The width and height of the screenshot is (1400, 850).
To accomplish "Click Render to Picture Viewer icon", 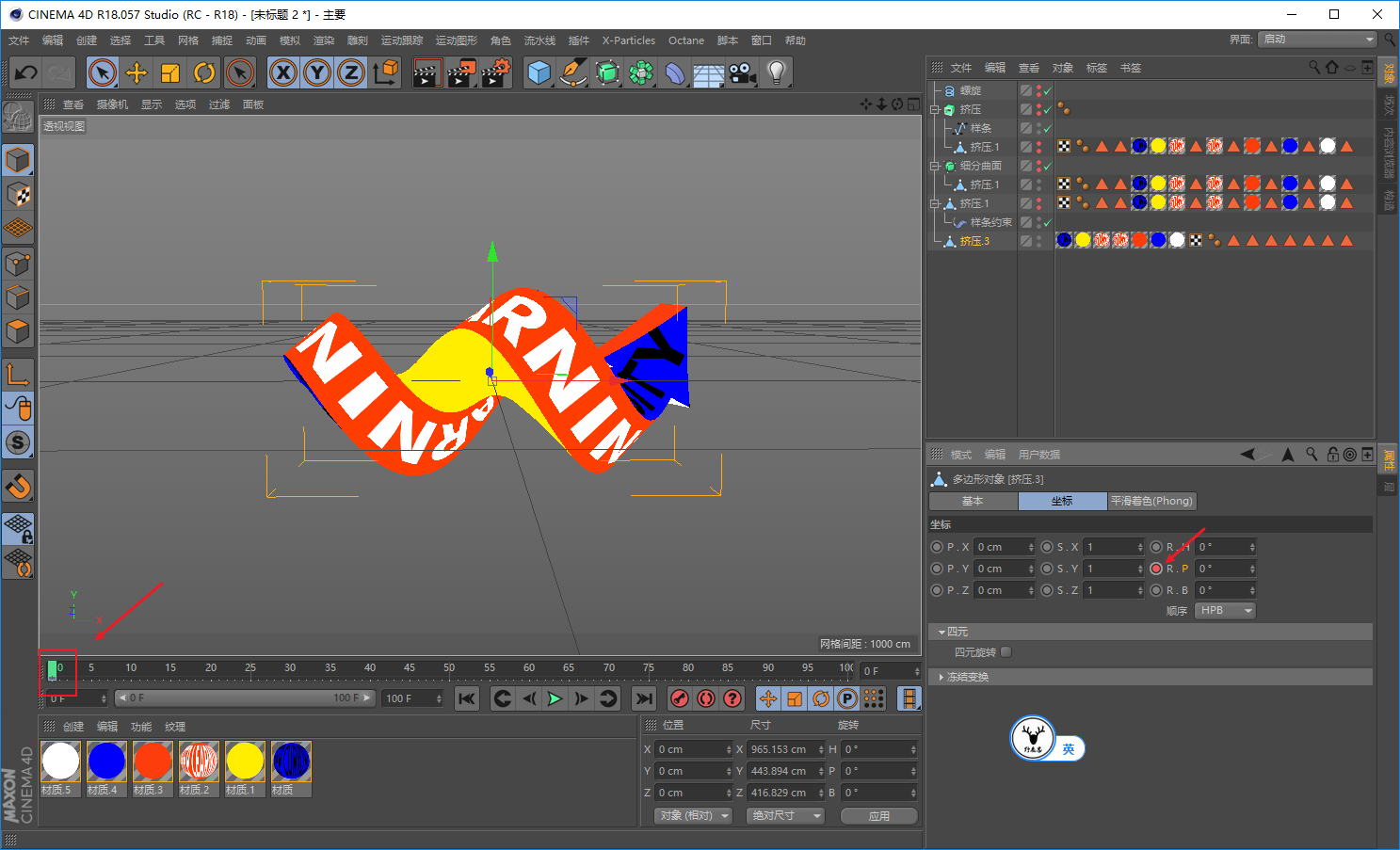I will point(461,72).
